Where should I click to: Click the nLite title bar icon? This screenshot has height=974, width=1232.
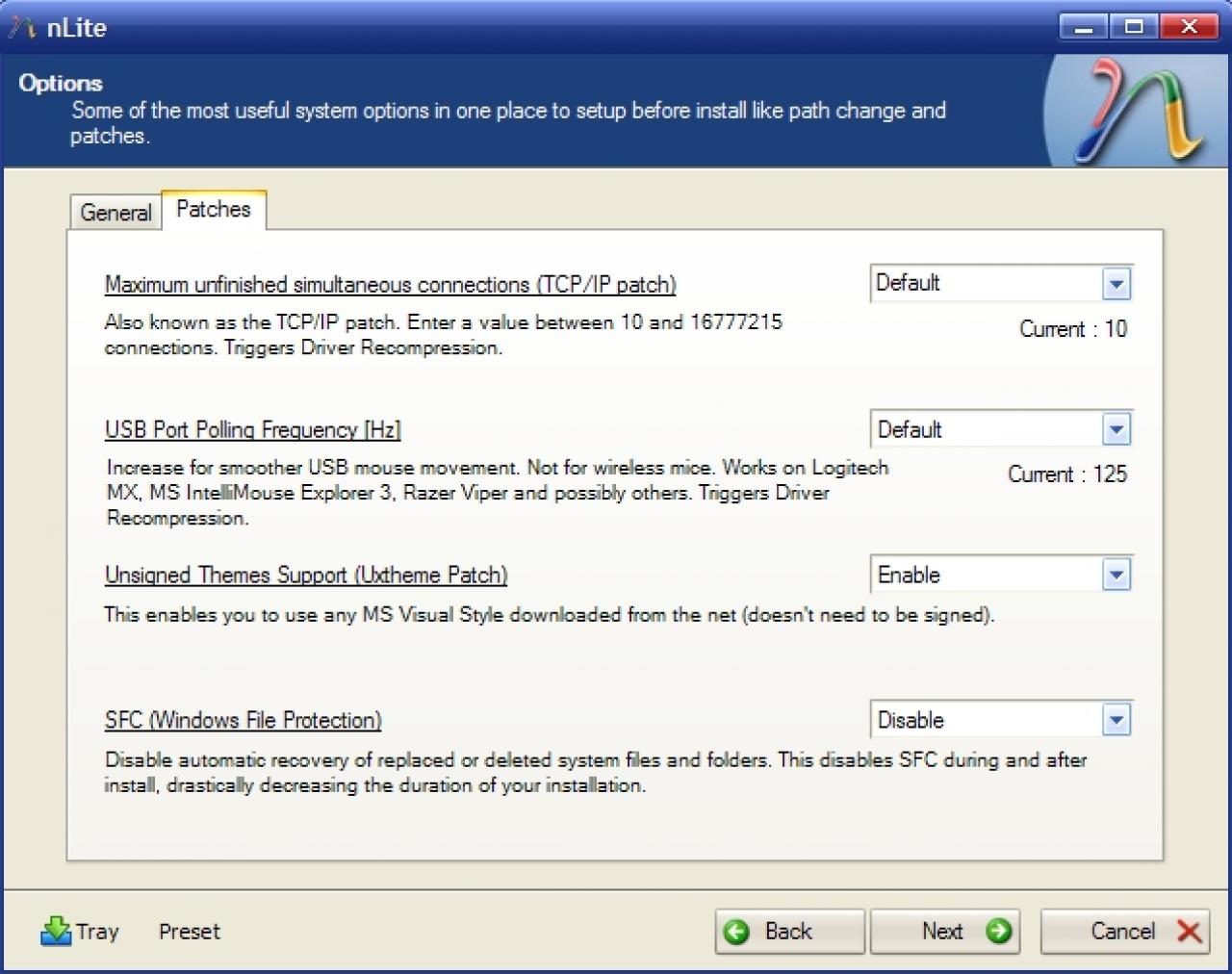pyautogui.click(x=21, y=28)
